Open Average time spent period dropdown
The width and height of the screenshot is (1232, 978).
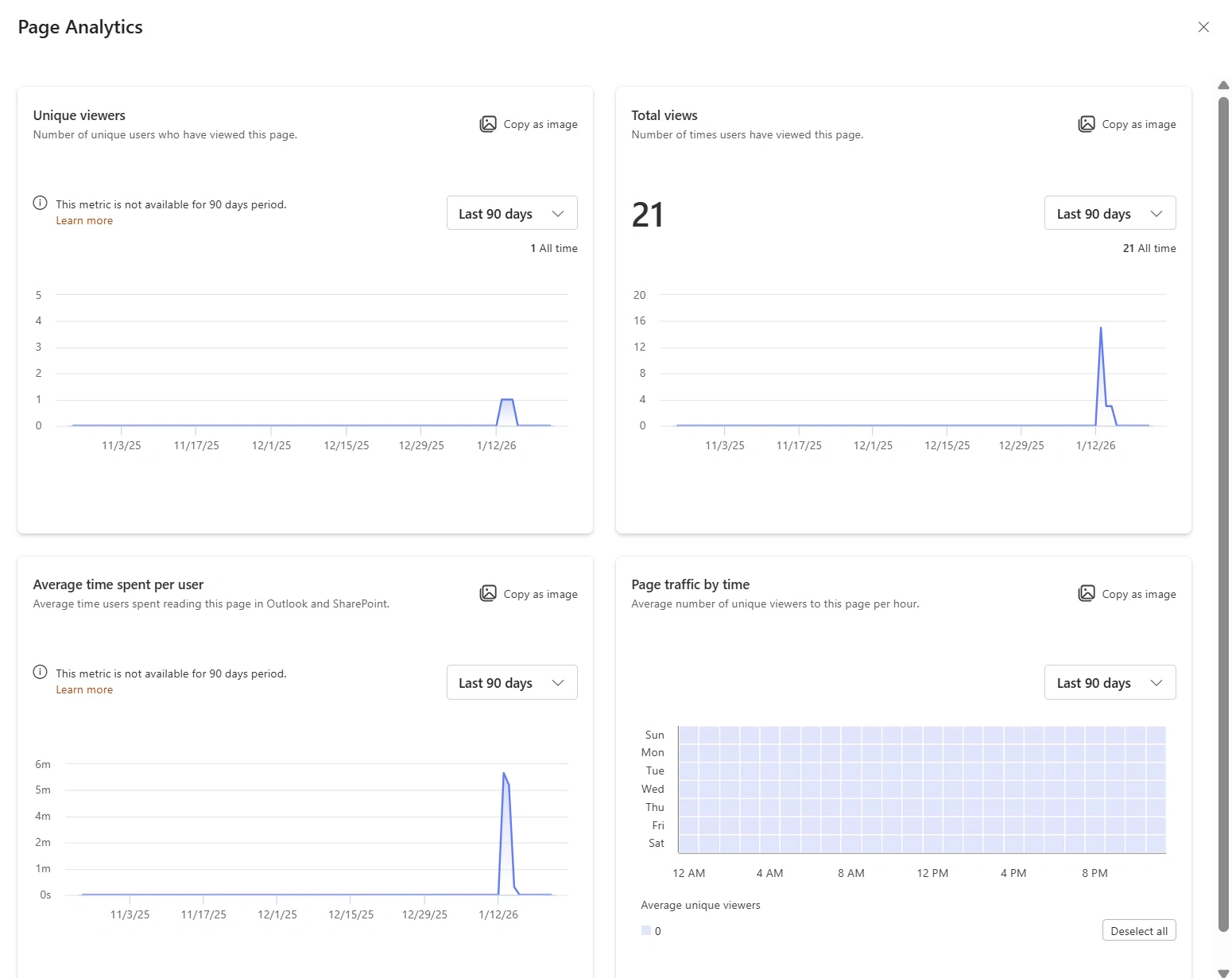click(512, 682)
